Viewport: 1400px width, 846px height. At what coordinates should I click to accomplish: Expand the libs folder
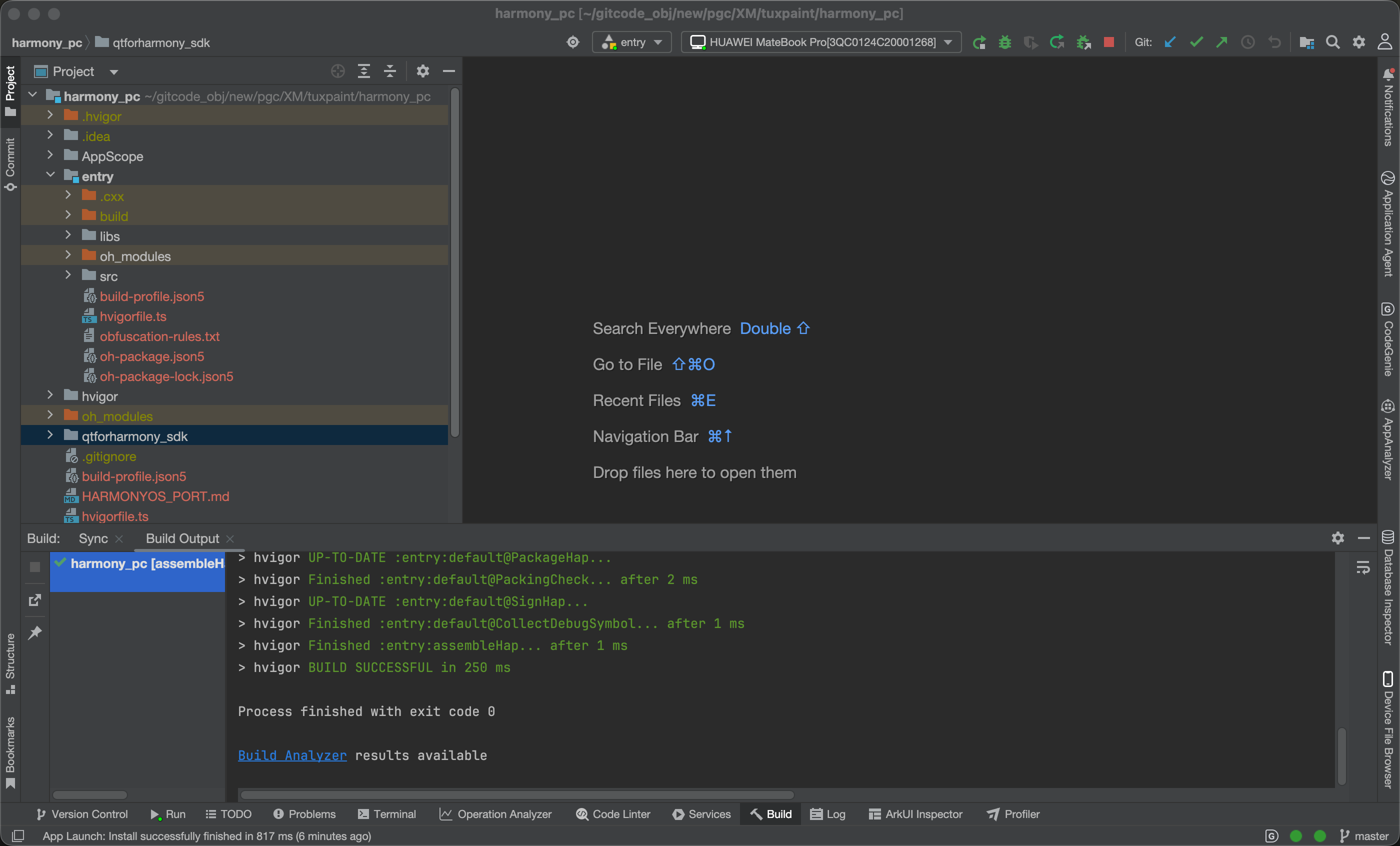pos(68,235)
